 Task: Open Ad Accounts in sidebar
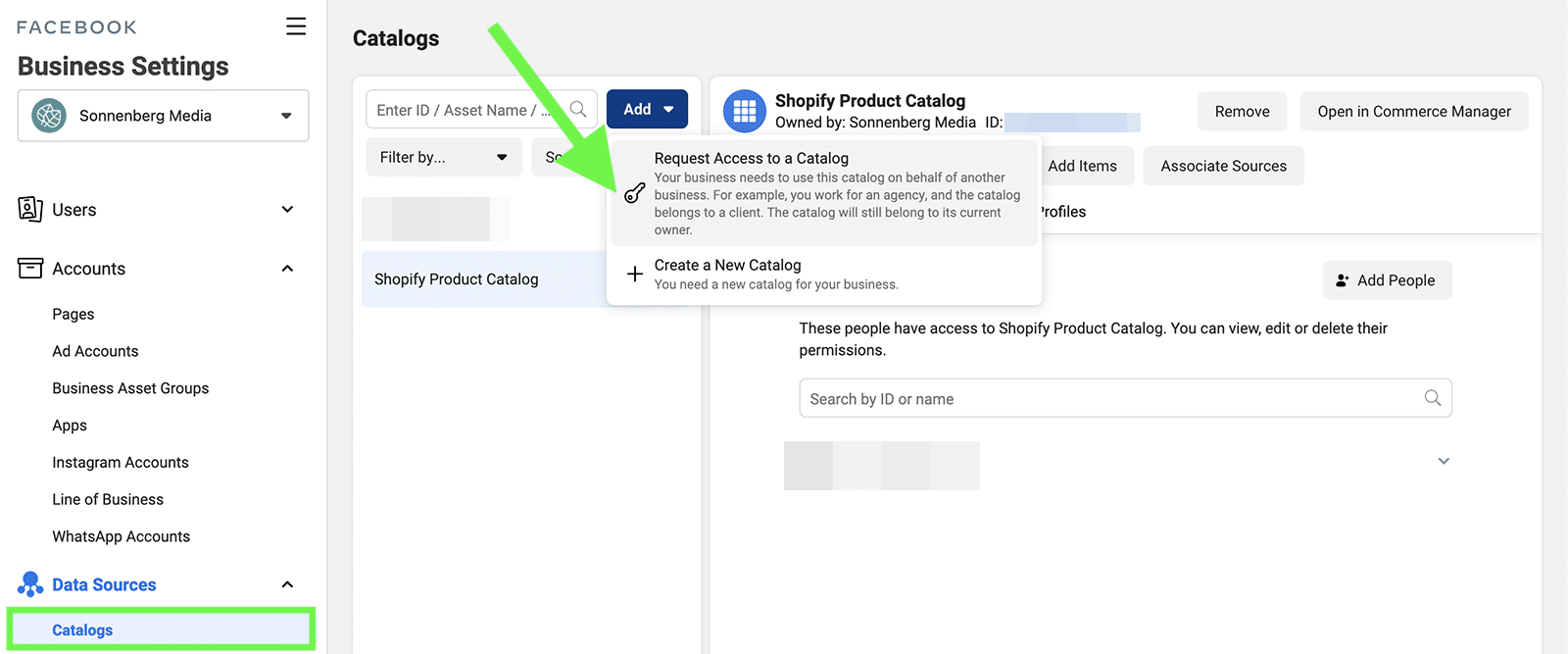[95, 351]
